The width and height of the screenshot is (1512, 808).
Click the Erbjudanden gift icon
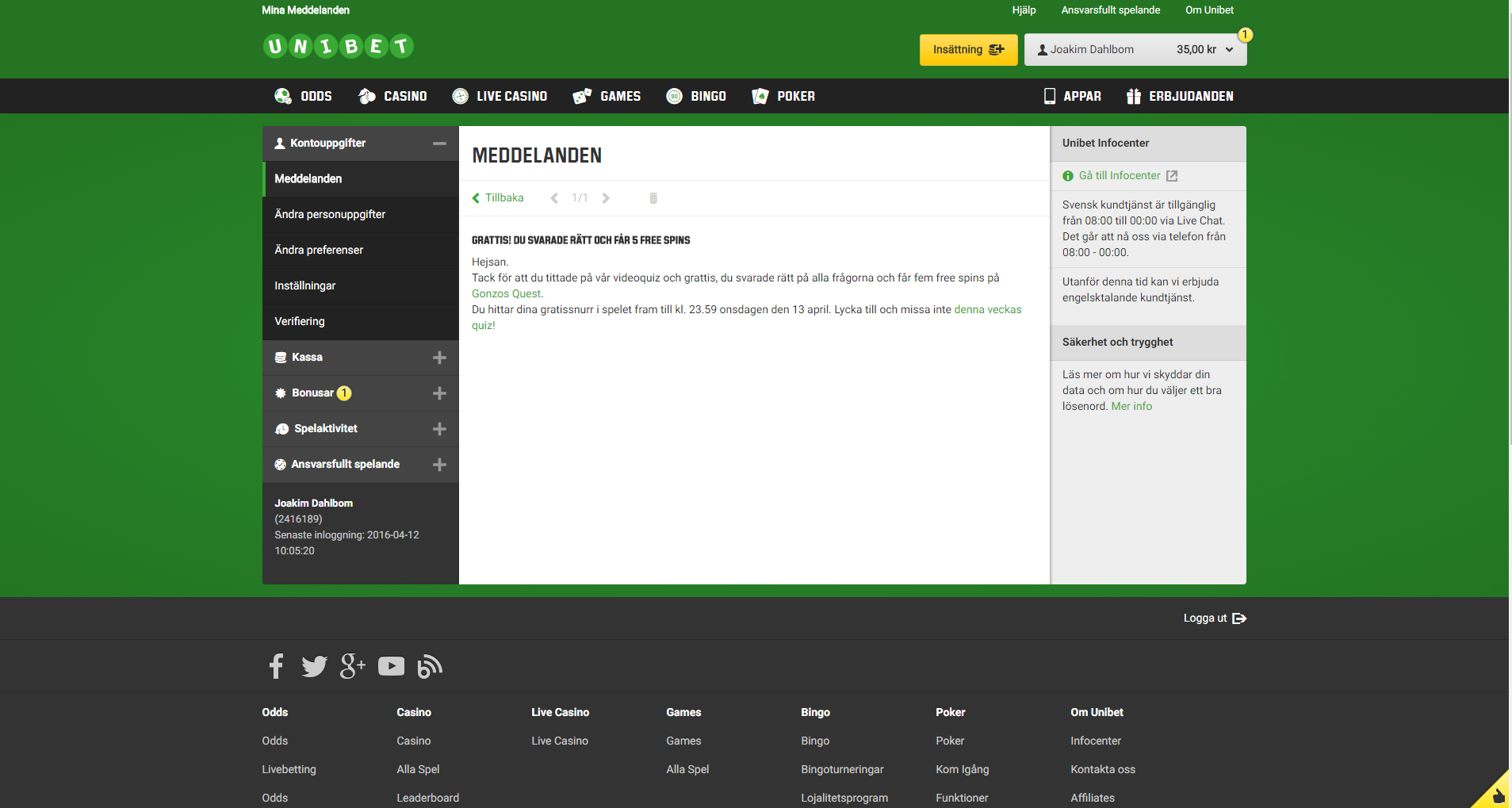point(1134,96)
